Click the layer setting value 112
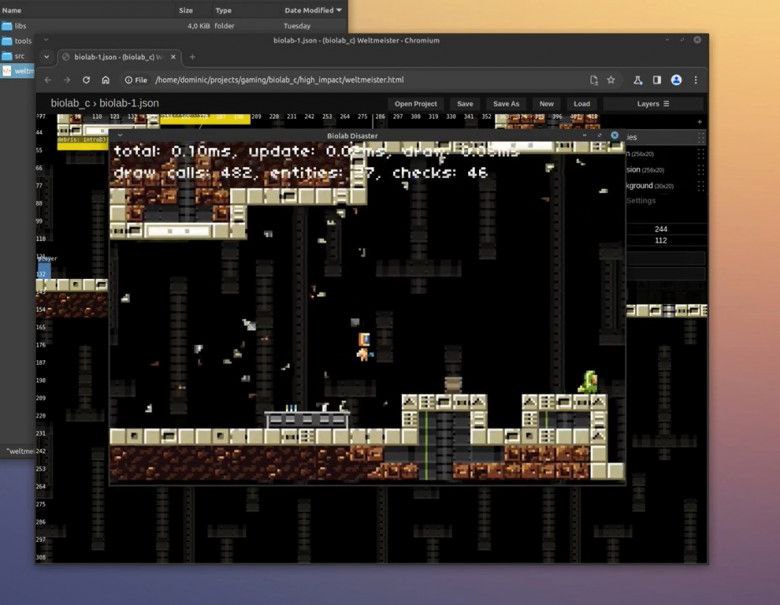The image size is (780, 605). click(x=661, y=240)
